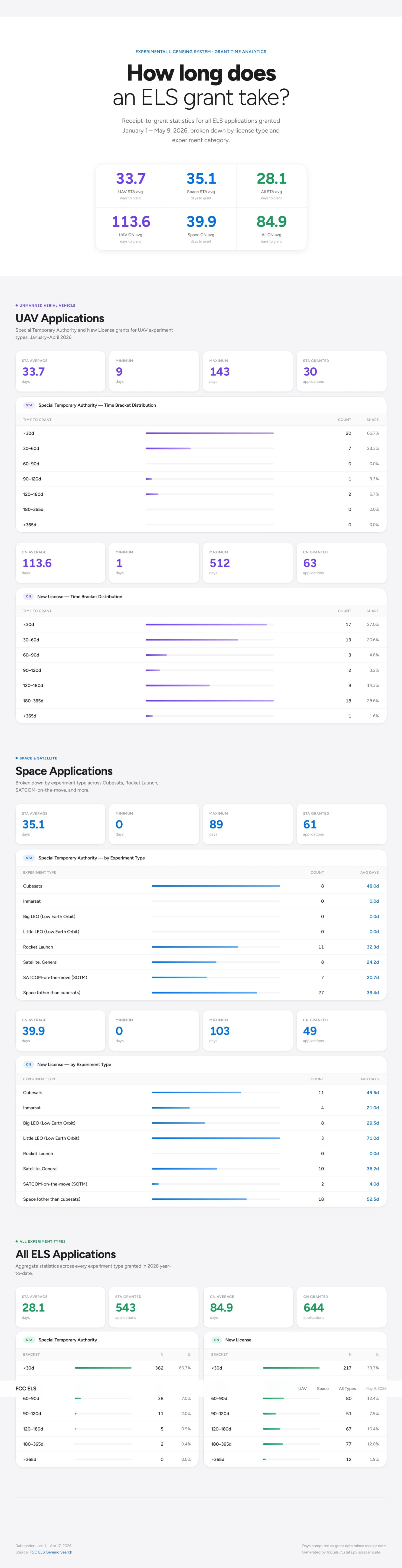Open the All Types nav link
Viewport: 402px width, 1568px height.
pos(347,1388)
